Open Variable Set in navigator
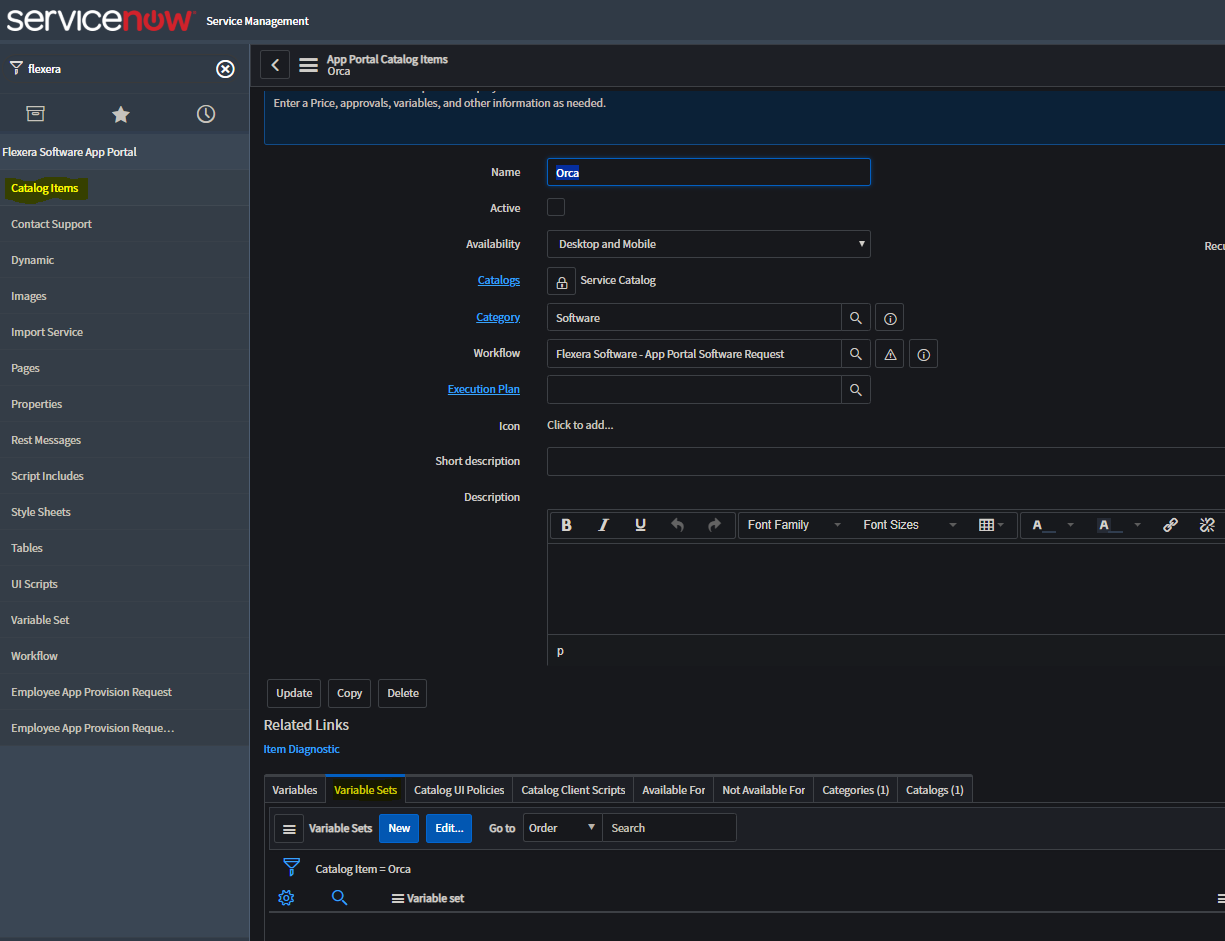Image resolution: width=1225 pixels, height=941 pixels. (x=41, y=620)
